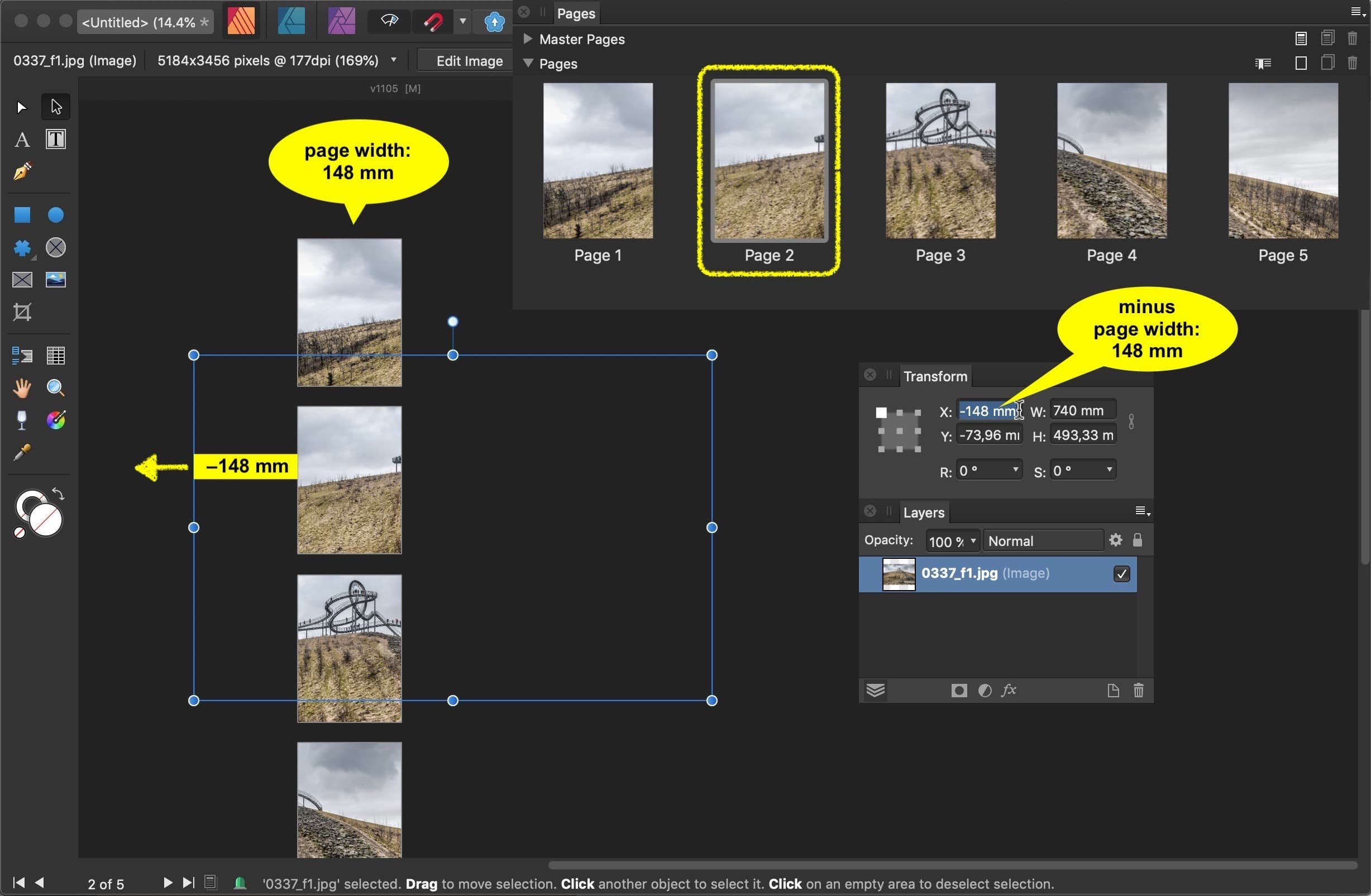Select top-left anchor point in Transform

click(881, 413)
